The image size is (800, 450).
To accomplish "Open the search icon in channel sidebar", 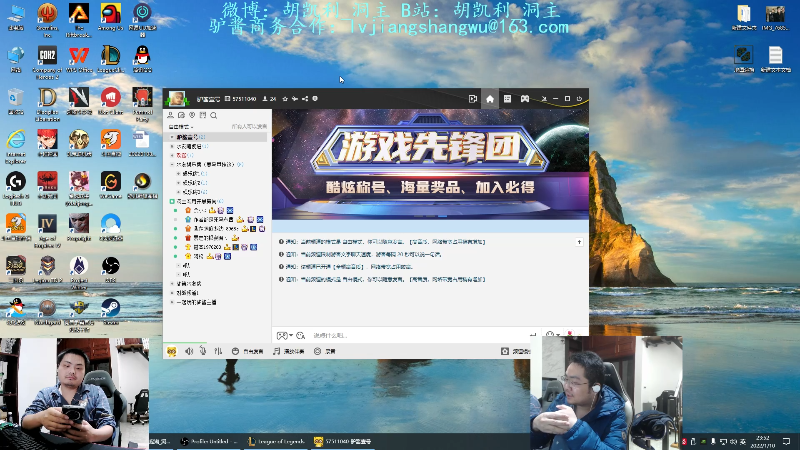I will (214, 115).
